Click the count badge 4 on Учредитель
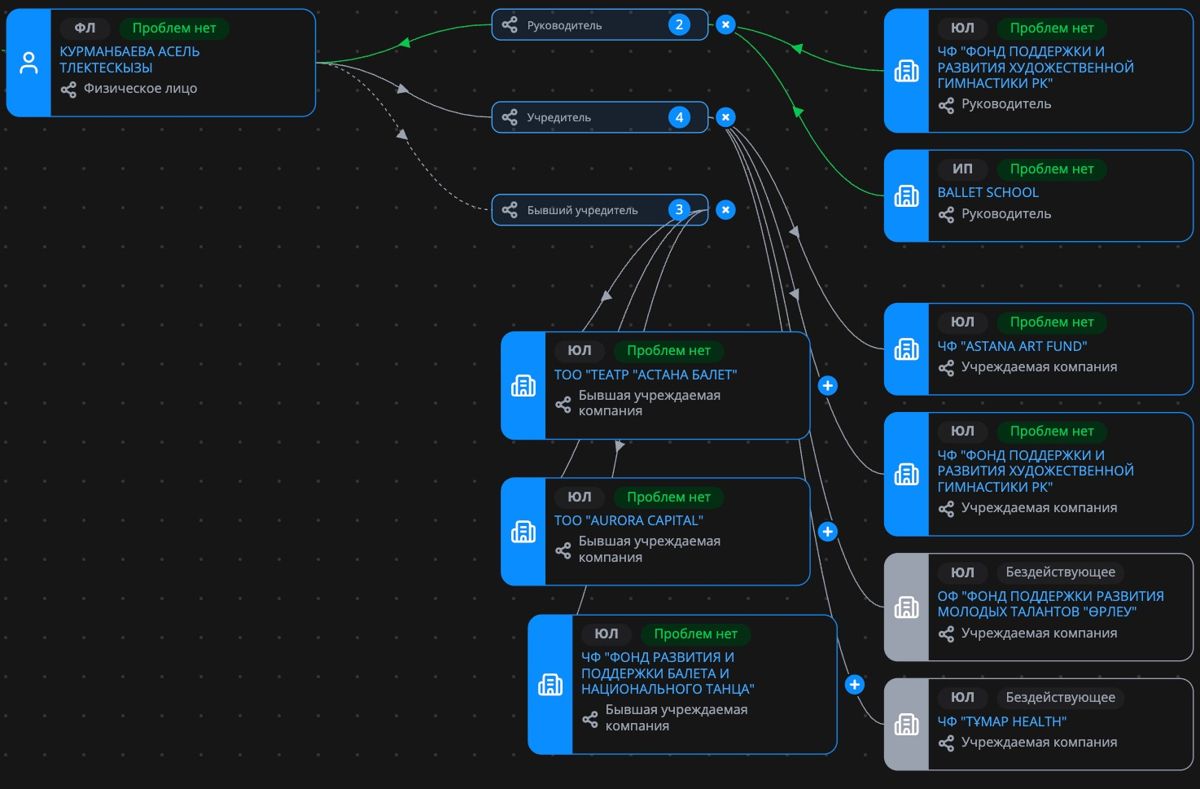Viewport: 1200px width, 789px height. click(680, 117)
